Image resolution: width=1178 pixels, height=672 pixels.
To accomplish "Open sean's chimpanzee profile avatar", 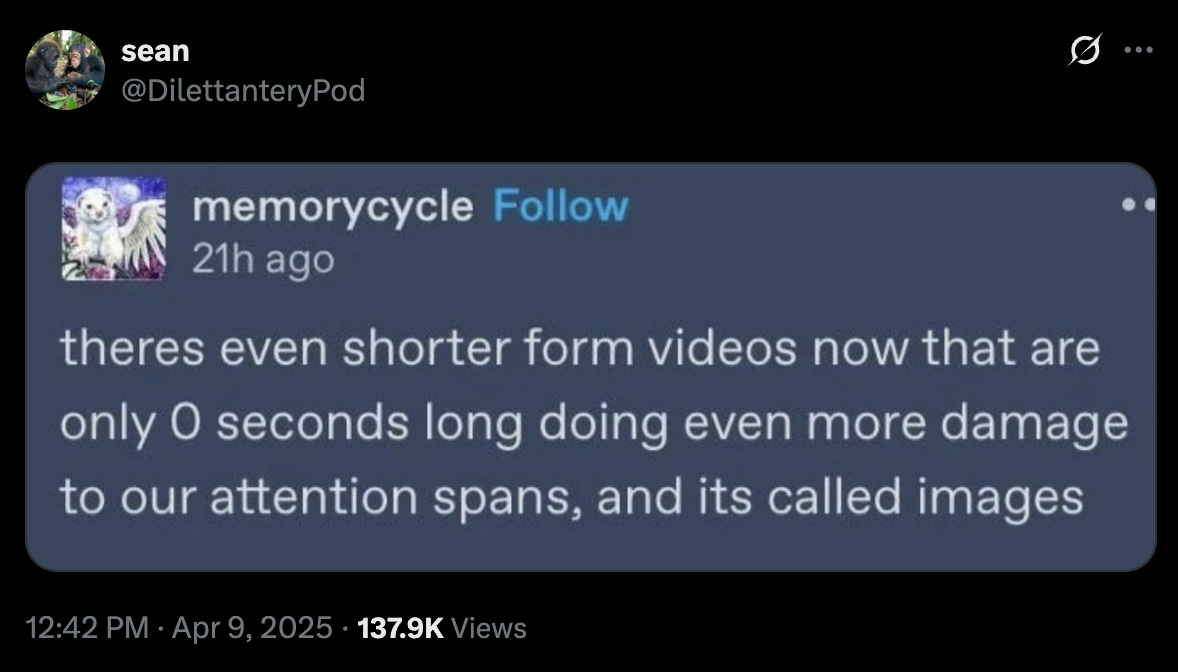I will coord(65,70).
